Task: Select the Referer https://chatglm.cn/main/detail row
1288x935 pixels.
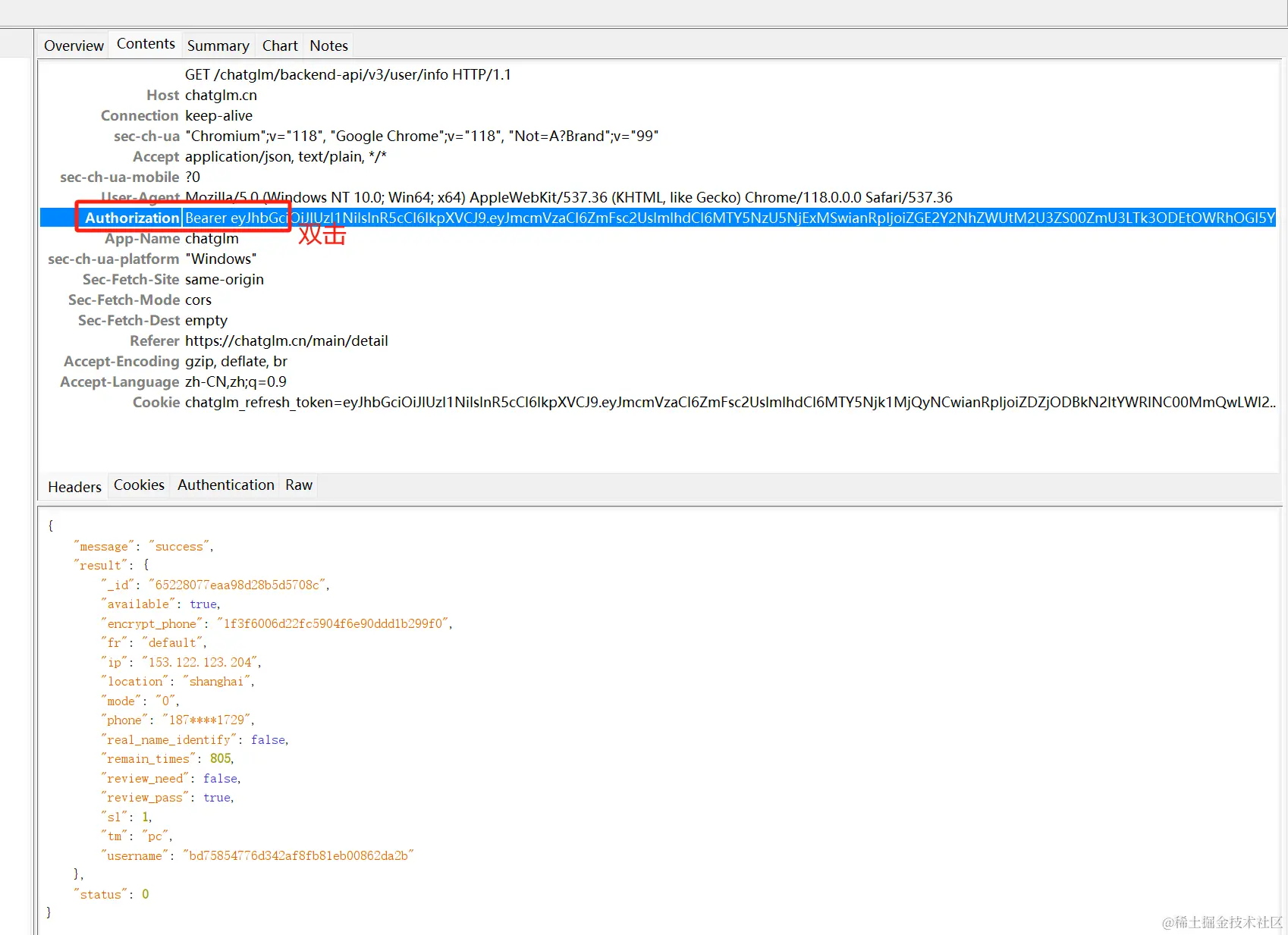Action: (658, 340)
